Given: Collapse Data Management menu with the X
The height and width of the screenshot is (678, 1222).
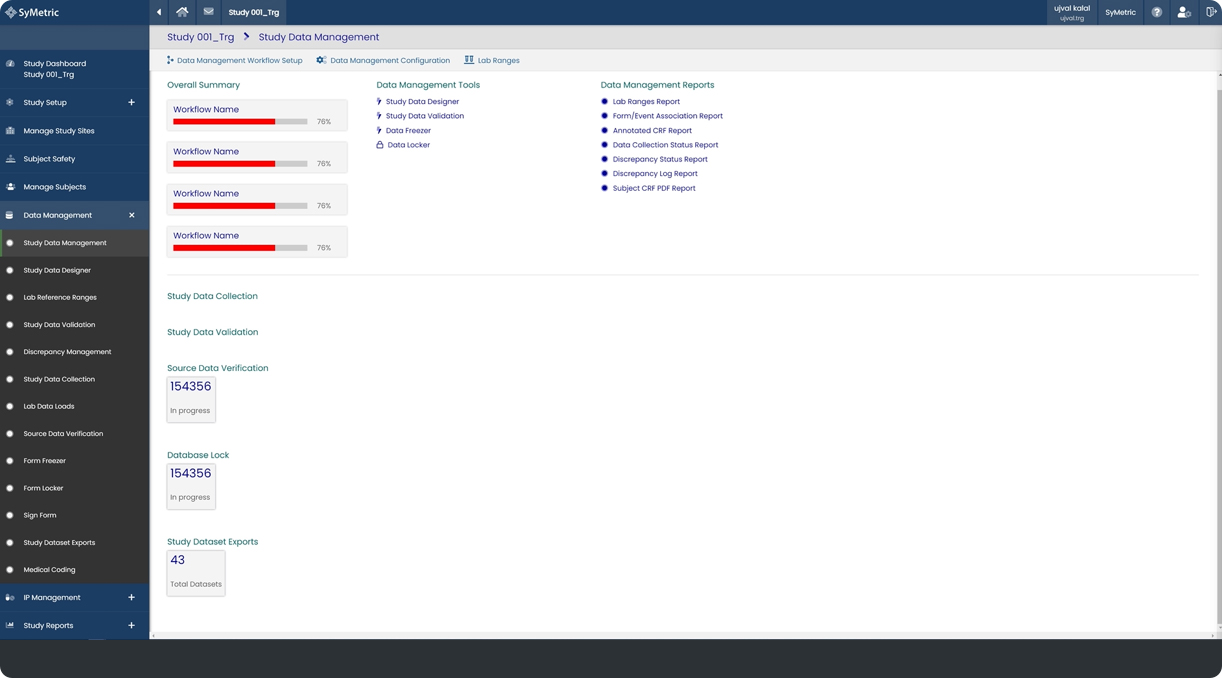Looking at the screenshot, I should tap(131, 215).
